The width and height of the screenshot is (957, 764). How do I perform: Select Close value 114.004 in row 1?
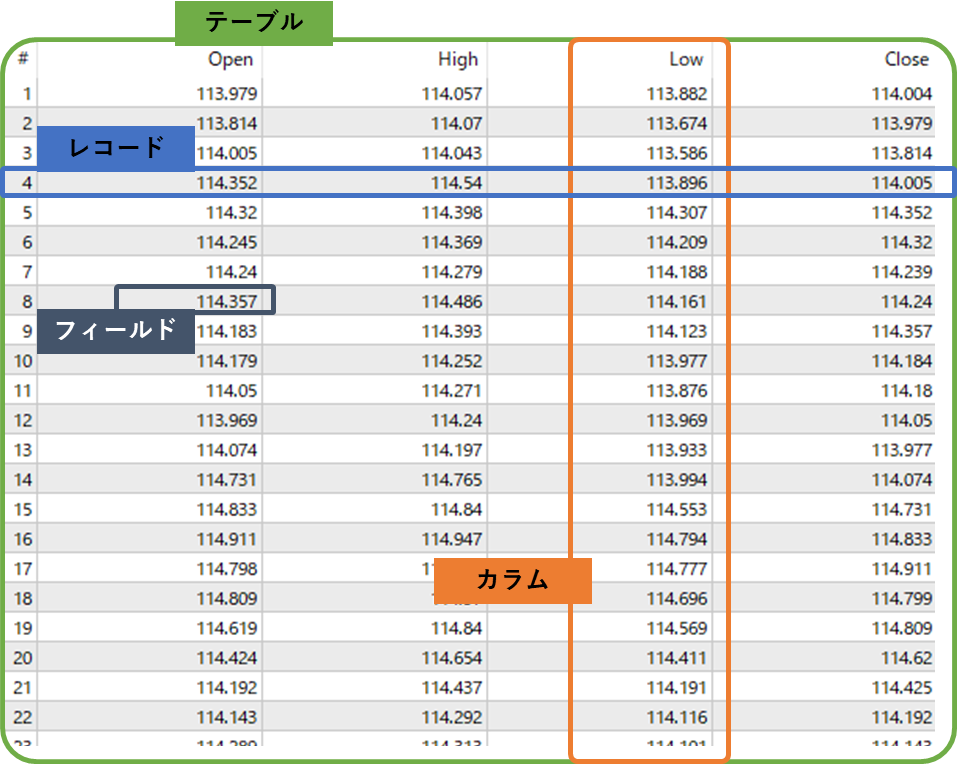pyautogui.click(x=902, y=94)
